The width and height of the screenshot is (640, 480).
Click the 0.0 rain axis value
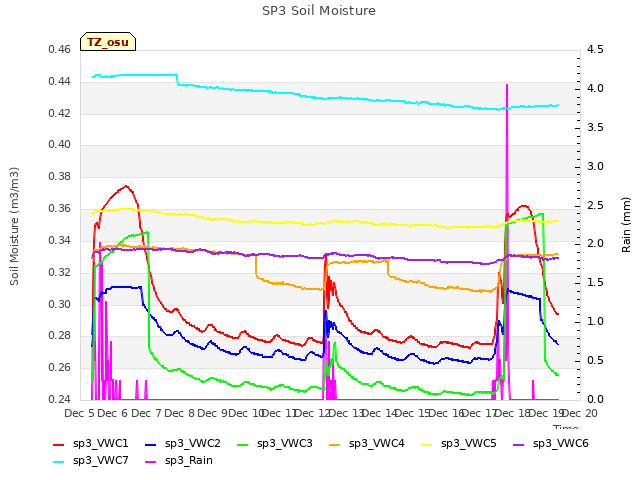coord(595,399)
